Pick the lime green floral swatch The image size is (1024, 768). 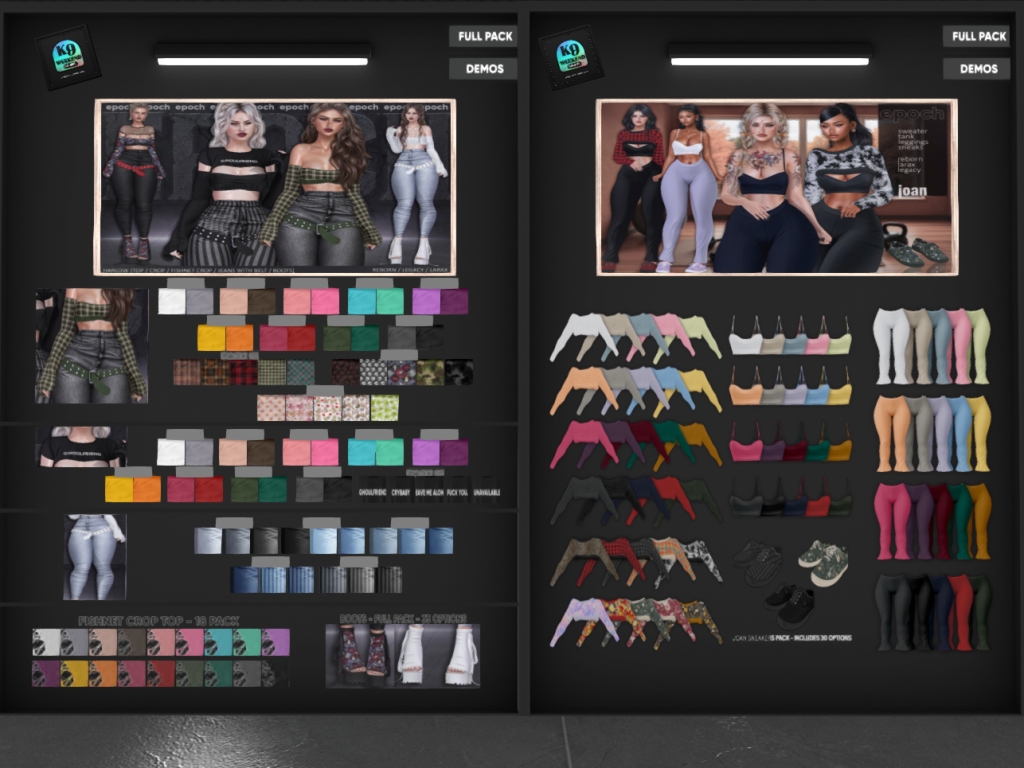[x=385, y=408]
